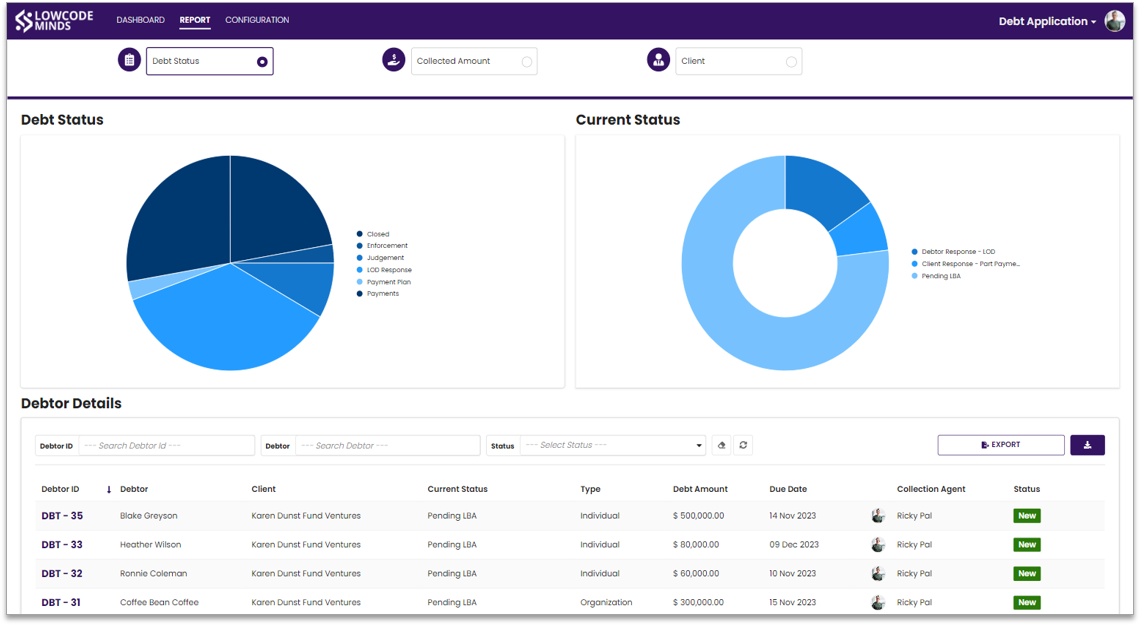Click the Client person icon
The height and width of the screenshot is (625, 1140).
click(x=658, y=60)
